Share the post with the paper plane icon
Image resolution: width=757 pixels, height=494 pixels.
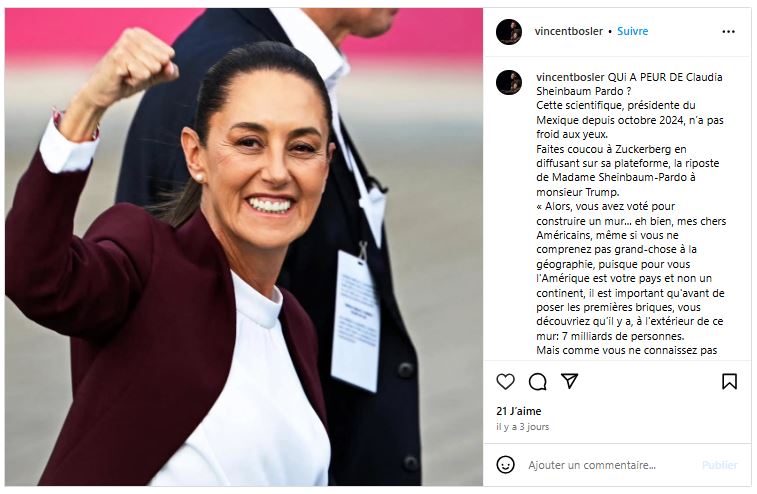coord(569,381)
